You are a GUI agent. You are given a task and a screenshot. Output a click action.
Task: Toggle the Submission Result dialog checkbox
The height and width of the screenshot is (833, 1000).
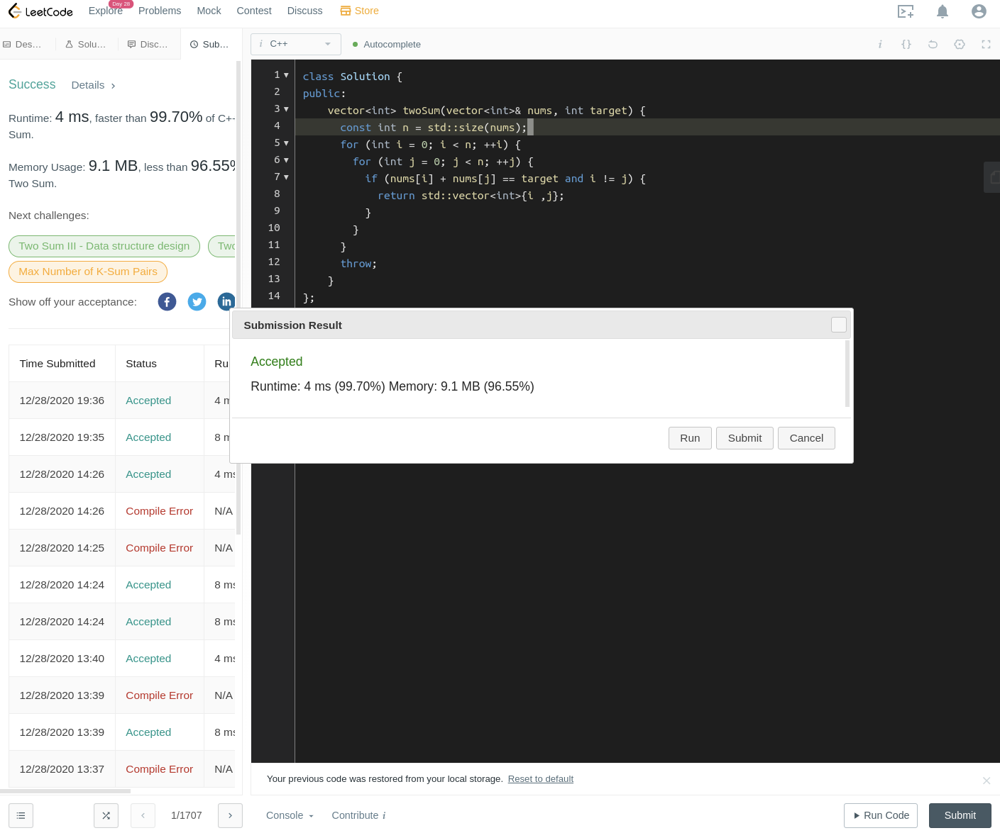click(838, 325)
